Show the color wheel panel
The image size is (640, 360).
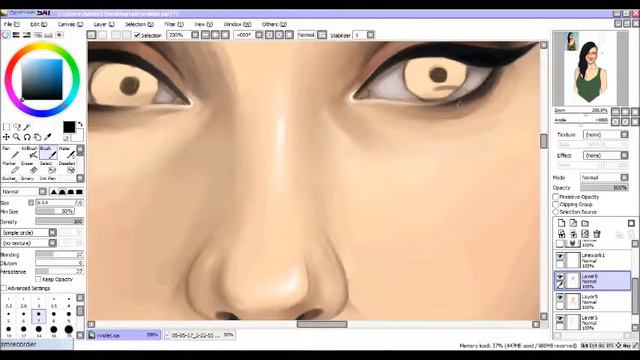tap(5, 35)
